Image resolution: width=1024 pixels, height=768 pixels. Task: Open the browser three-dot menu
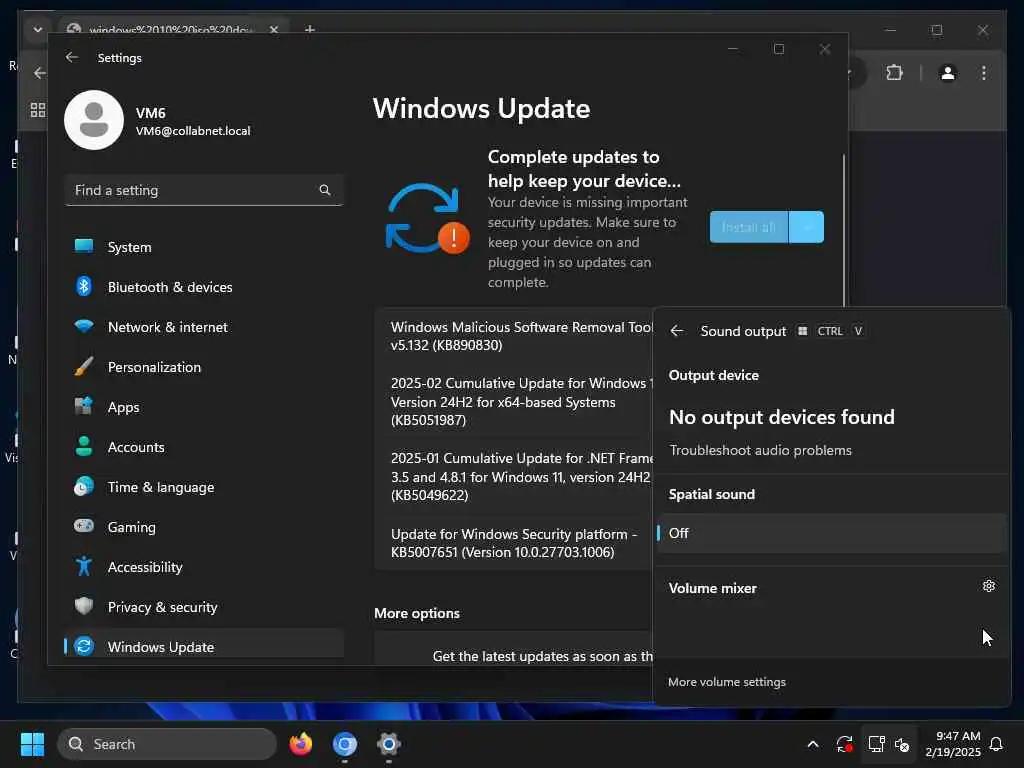point(984,72)
